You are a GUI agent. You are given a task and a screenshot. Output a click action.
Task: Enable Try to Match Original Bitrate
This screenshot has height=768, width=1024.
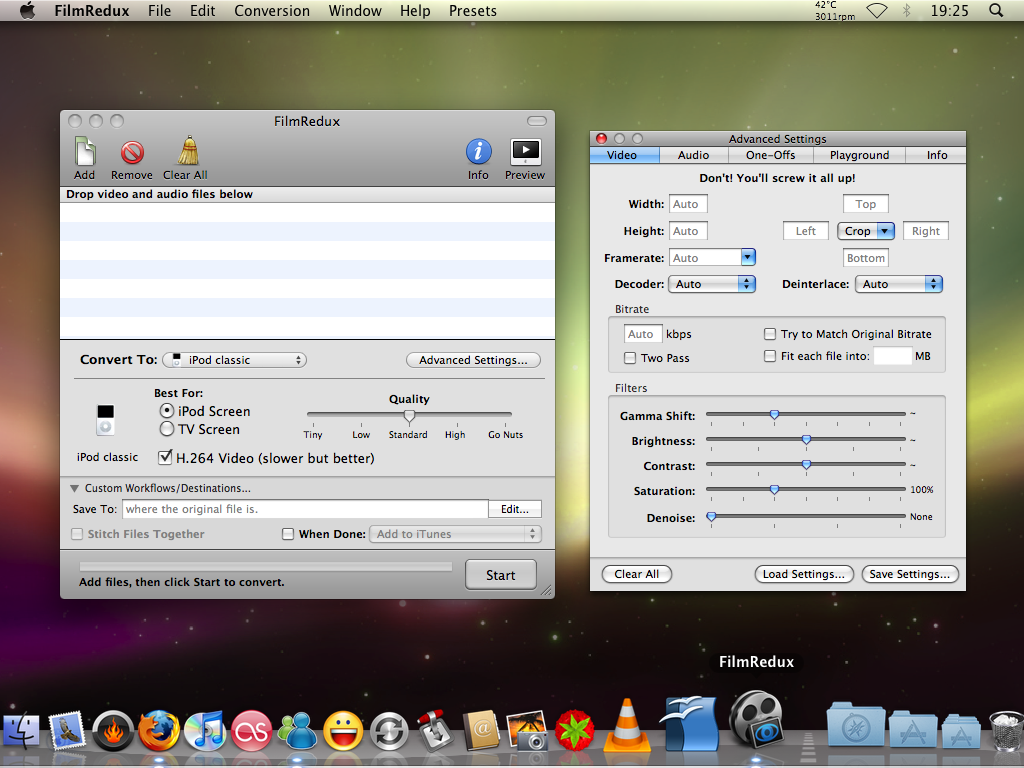pos(770,334)
